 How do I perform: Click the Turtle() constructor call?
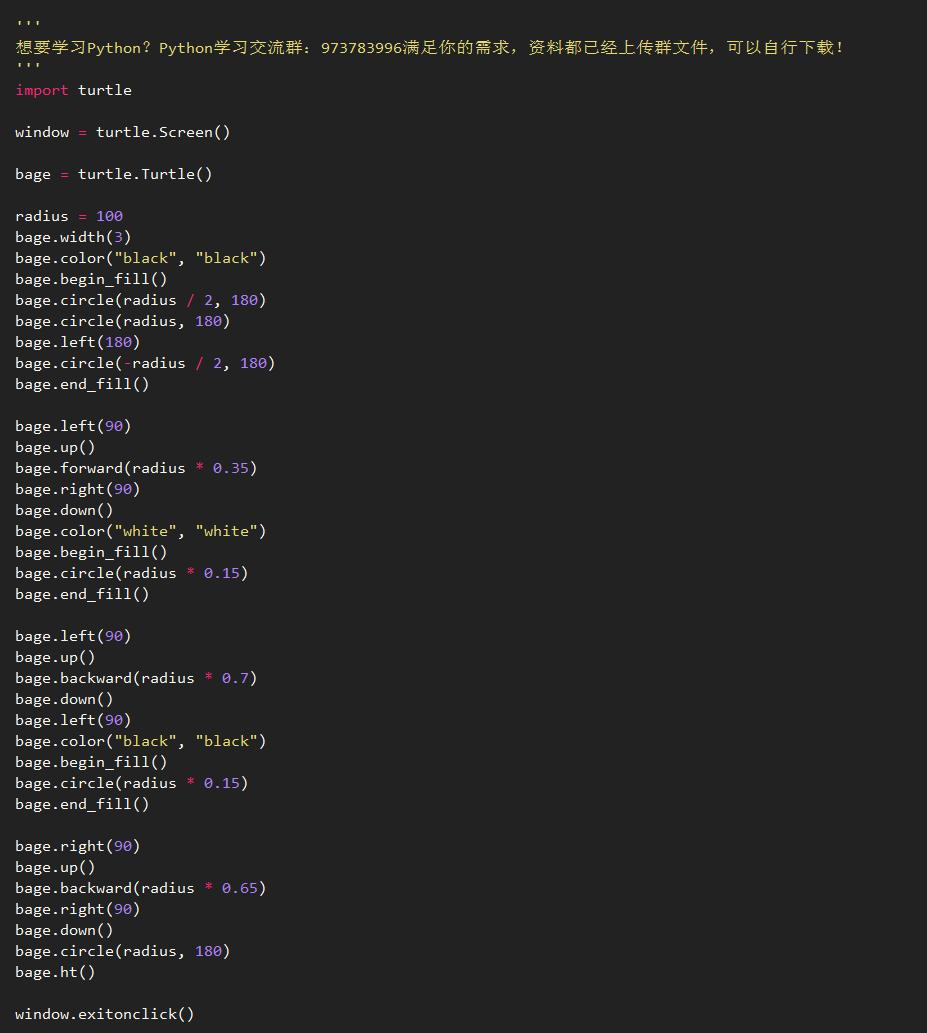point(176,174)
